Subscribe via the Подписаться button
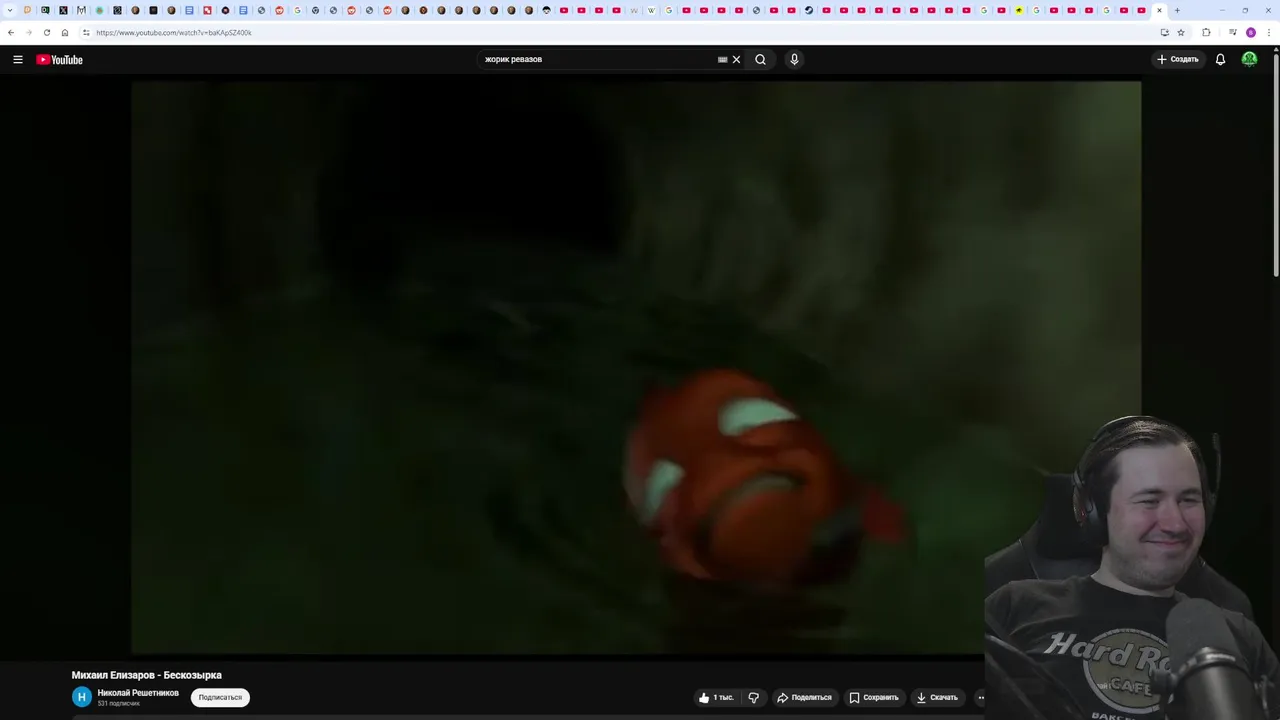The height and width of the screenshot is (720, 1280). point(220,697)
